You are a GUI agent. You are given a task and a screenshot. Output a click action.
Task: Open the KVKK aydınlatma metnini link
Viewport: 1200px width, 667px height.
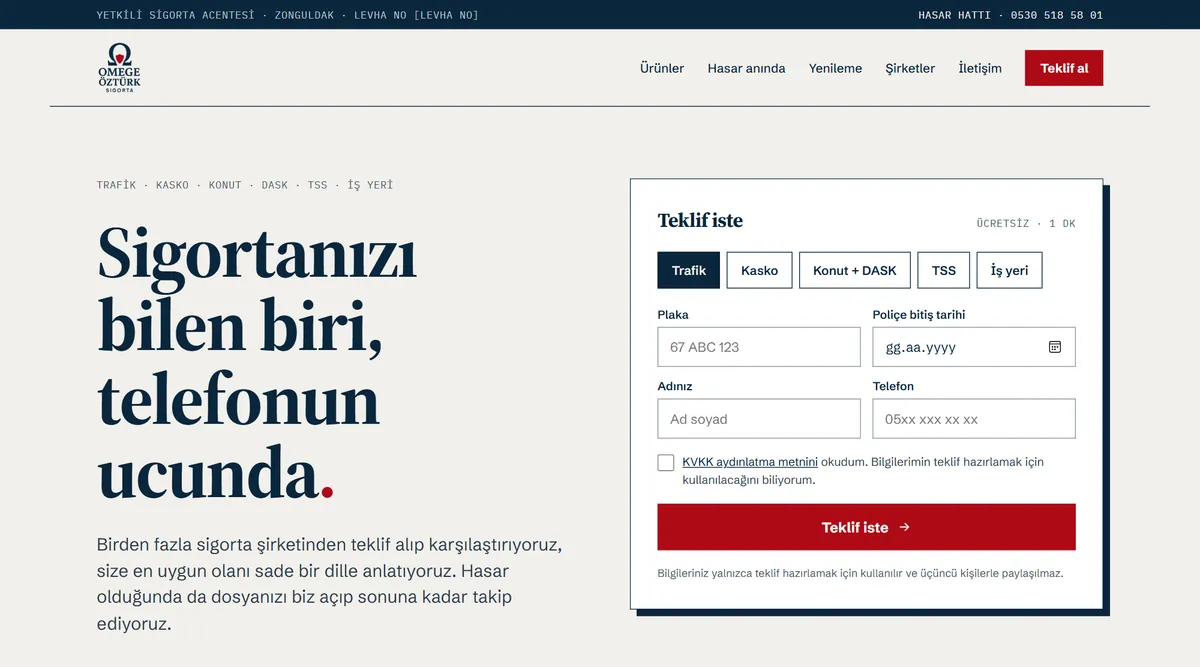tap(750, 462)
